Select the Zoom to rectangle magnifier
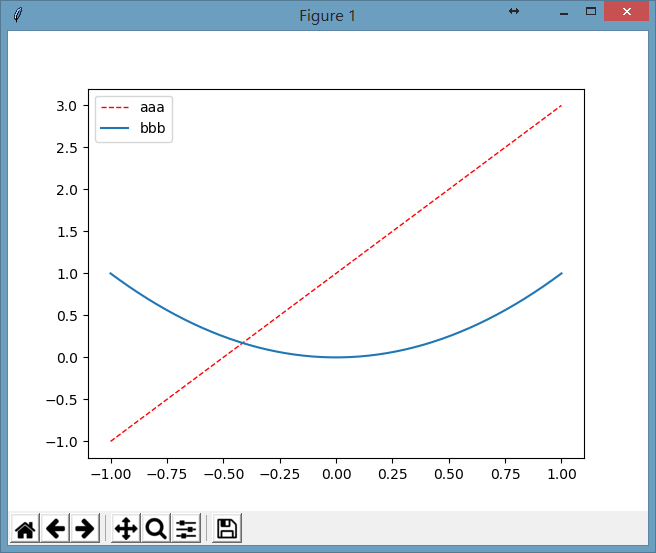Screen dimensions: 656x553 coord(156,528)
